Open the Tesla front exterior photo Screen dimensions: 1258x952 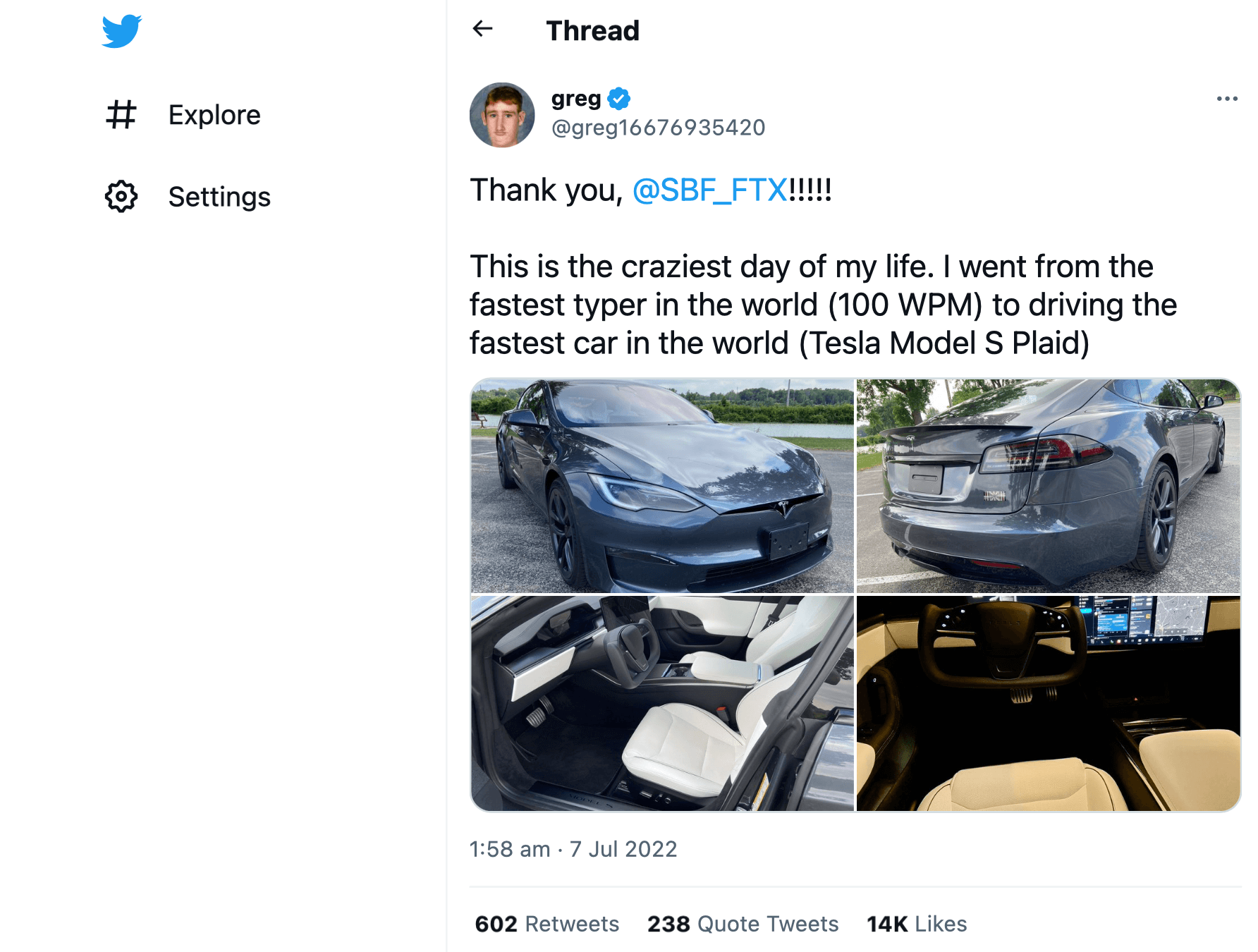pyautogui.click(x=662, y=486)
